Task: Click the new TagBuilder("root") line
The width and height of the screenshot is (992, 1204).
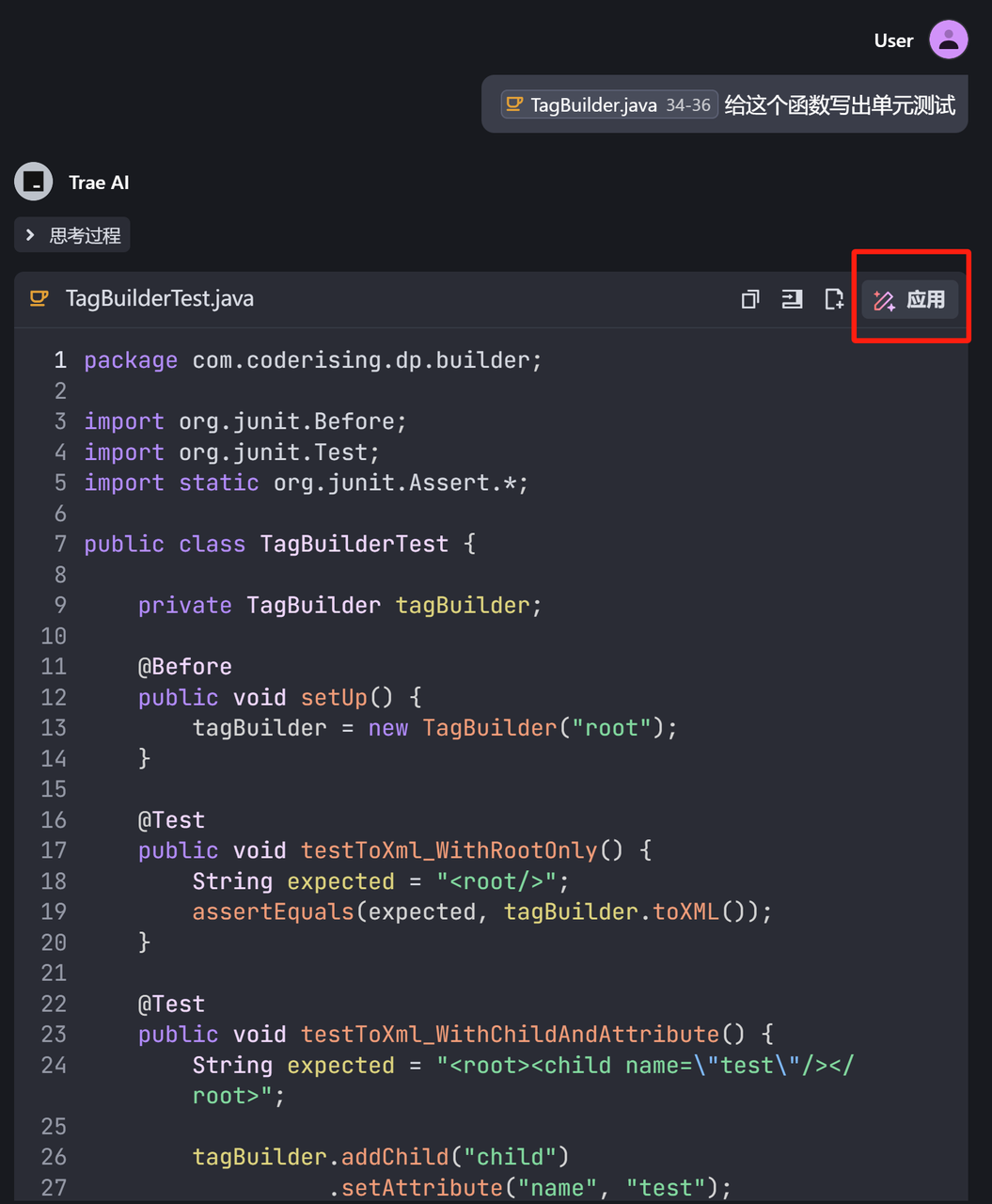Action: [x=435, y=727]
